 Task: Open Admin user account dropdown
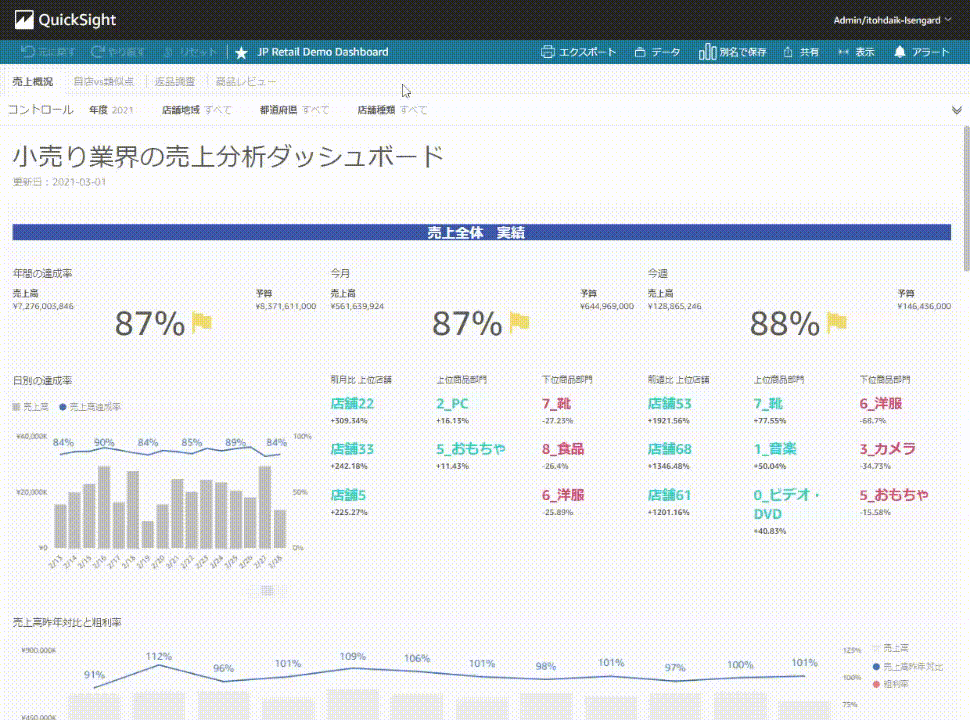tap(891, 20)
